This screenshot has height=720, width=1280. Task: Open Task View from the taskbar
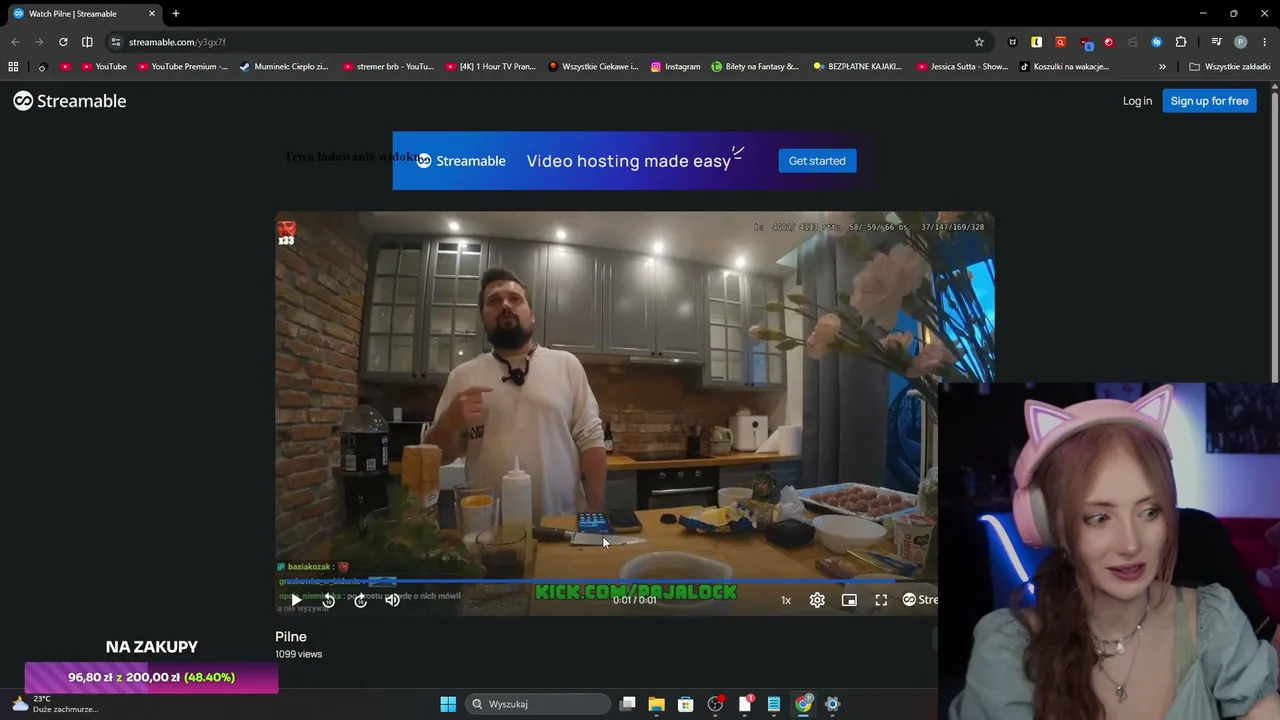pos(627,704)
